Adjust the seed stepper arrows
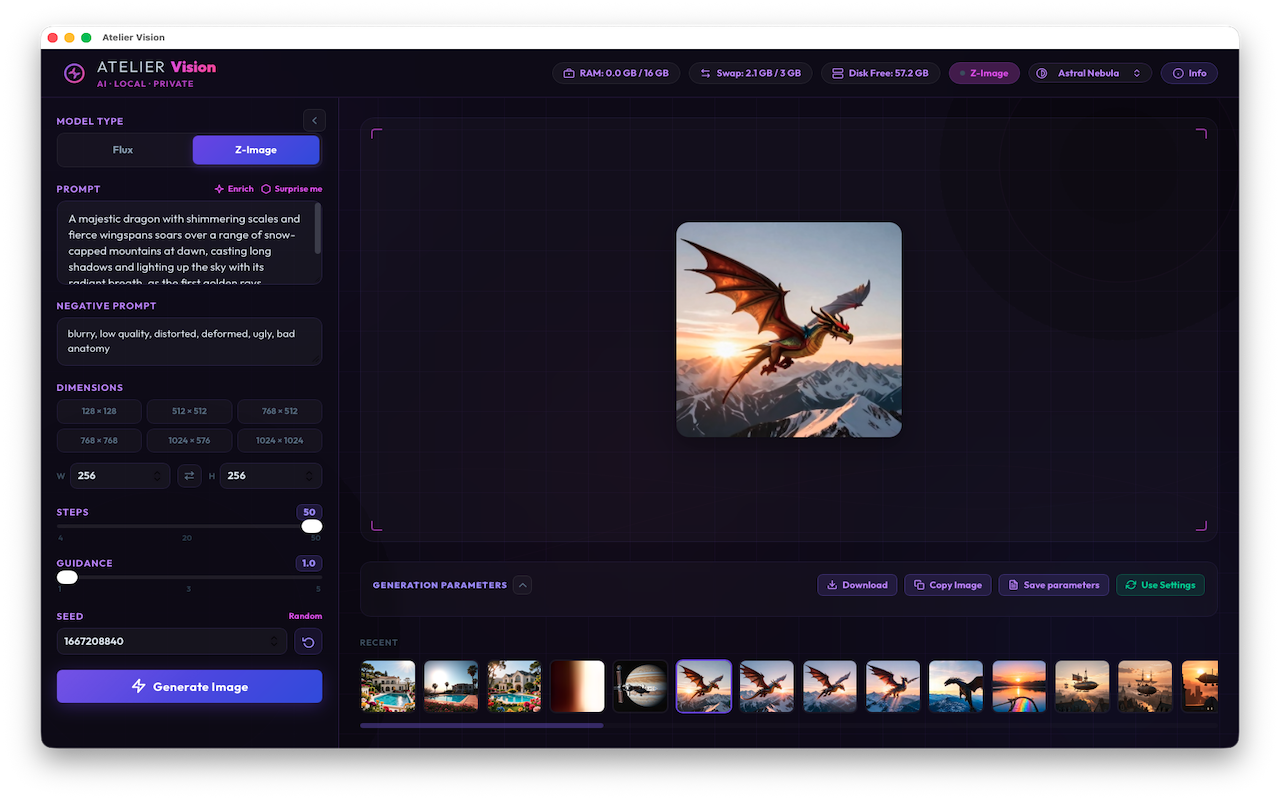1280x800 pixels. (x=276, y=642)
